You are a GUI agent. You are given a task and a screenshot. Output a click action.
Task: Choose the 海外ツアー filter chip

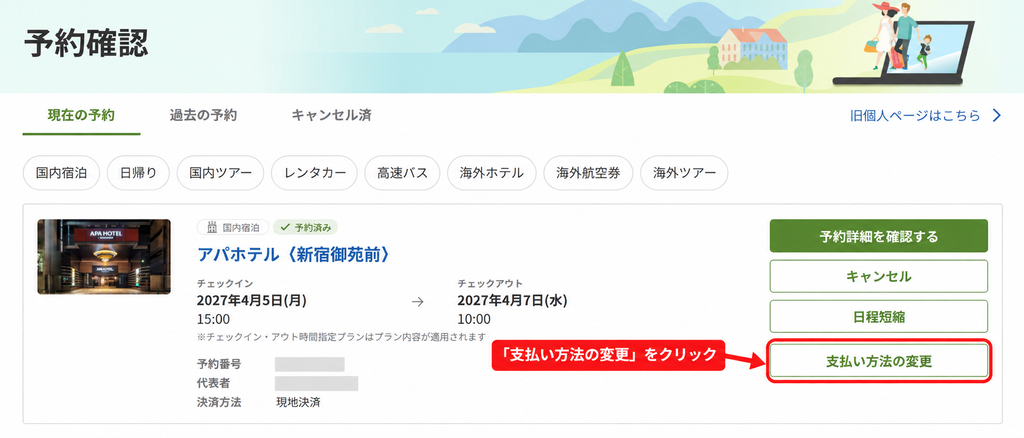[x=684, y=173]
